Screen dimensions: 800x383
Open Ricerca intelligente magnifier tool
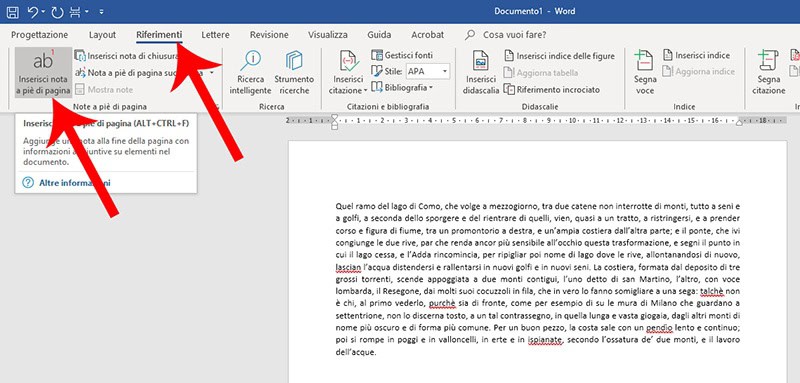pyautogui.click(x=251, y=72)
